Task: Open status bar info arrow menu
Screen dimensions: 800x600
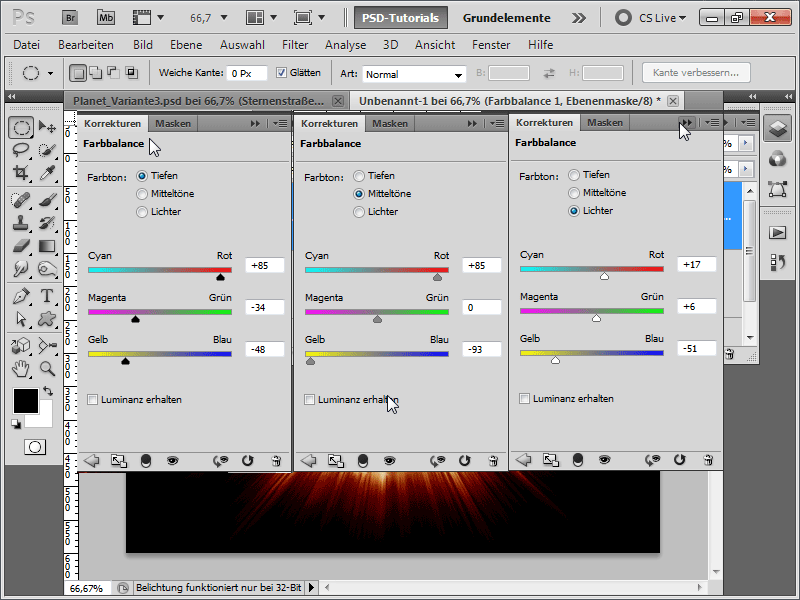Action: pyautogui.click(x=311, y=588)
